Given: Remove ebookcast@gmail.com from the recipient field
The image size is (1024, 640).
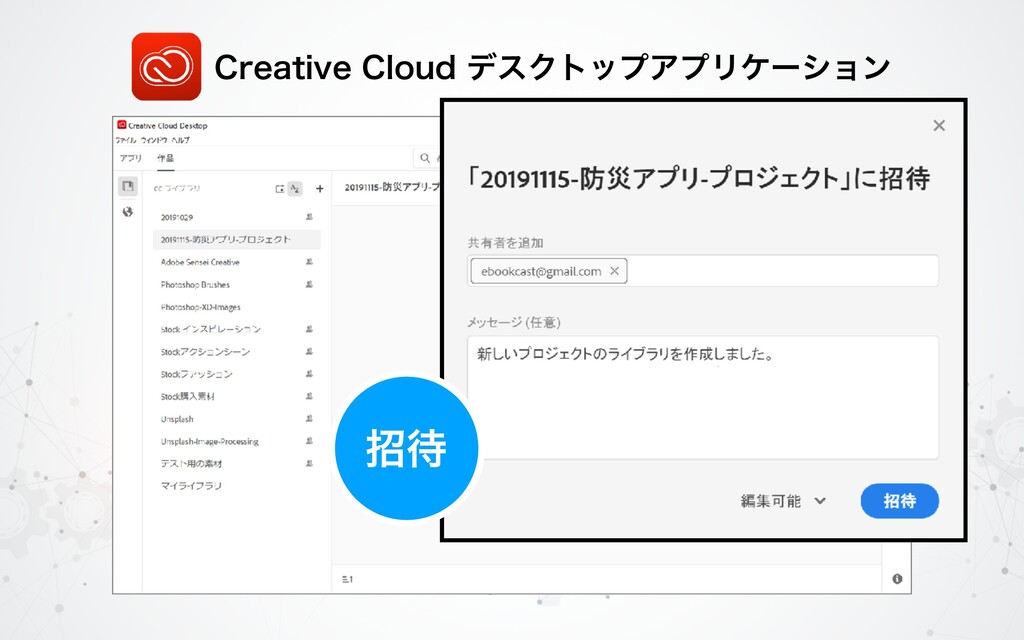Looking at the screenshot, I should (x=615, y=271).
